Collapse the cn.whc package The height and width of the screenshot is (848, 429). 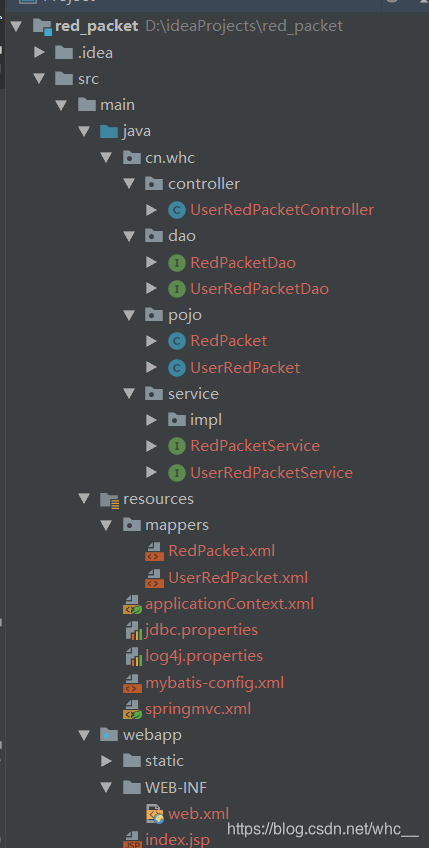[x=106, y=158]
